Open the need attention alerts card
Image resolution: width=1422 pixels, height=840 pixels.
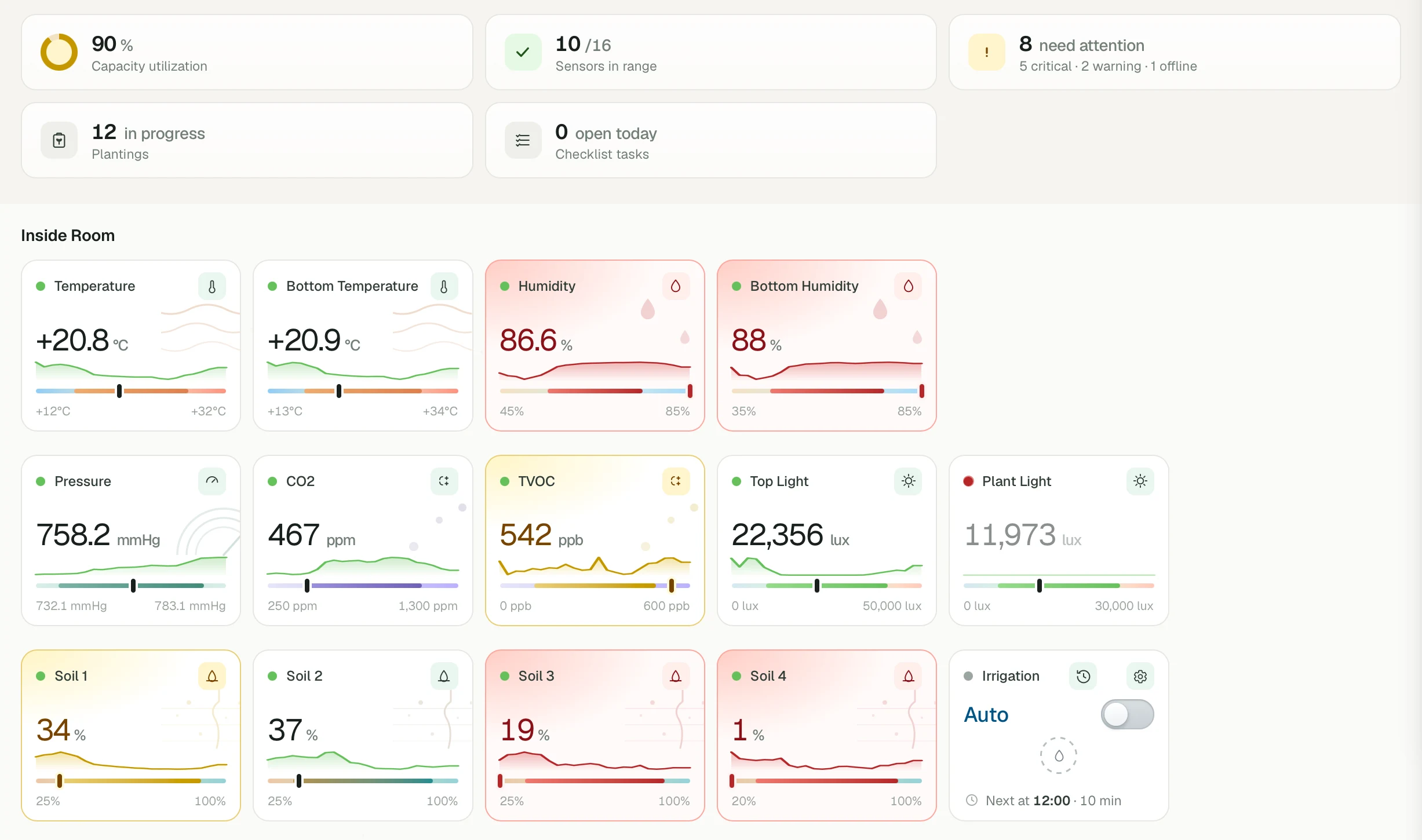pyautogui.click(x=1175, y=52)
